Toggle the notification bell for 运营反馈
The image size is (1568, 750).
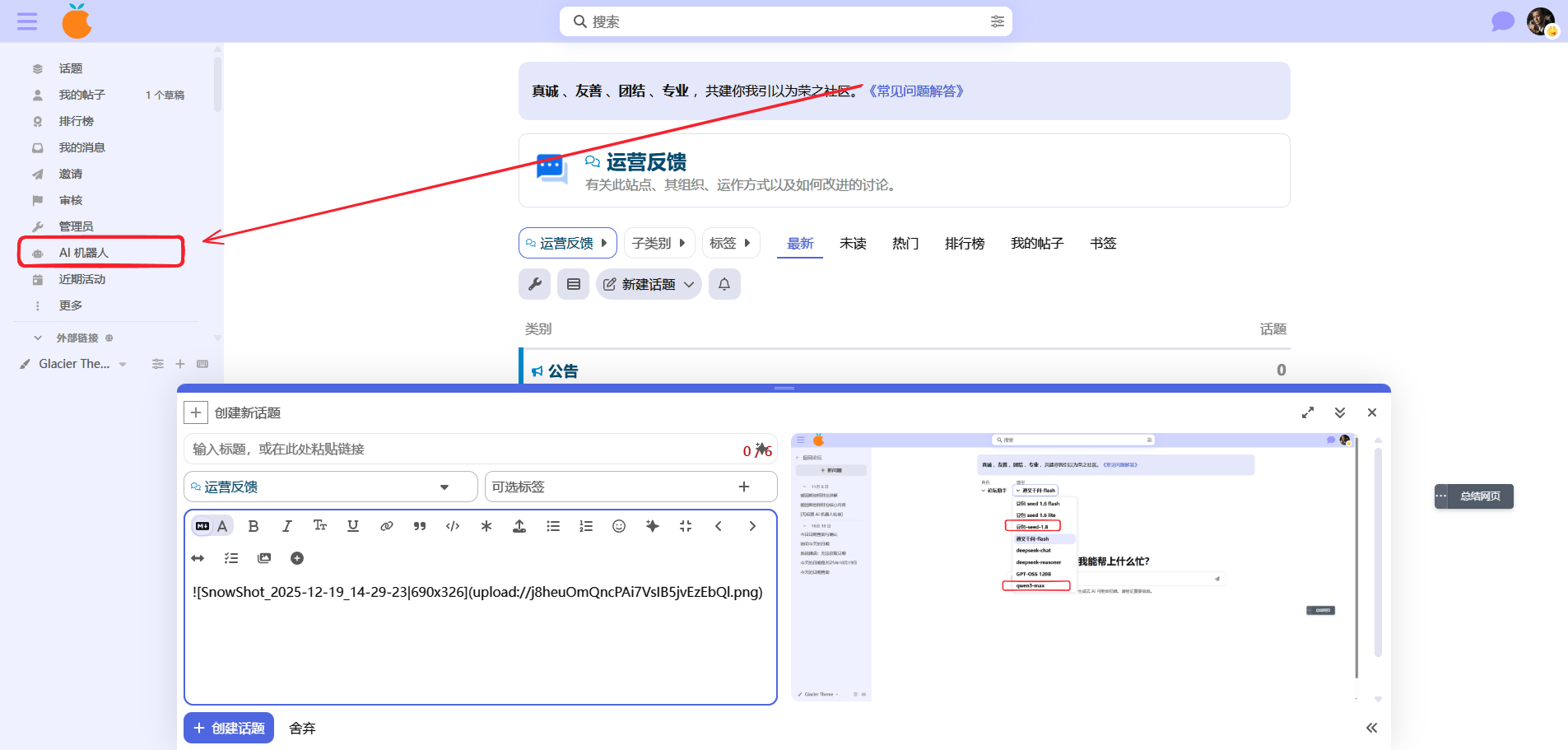pos(724,284)
